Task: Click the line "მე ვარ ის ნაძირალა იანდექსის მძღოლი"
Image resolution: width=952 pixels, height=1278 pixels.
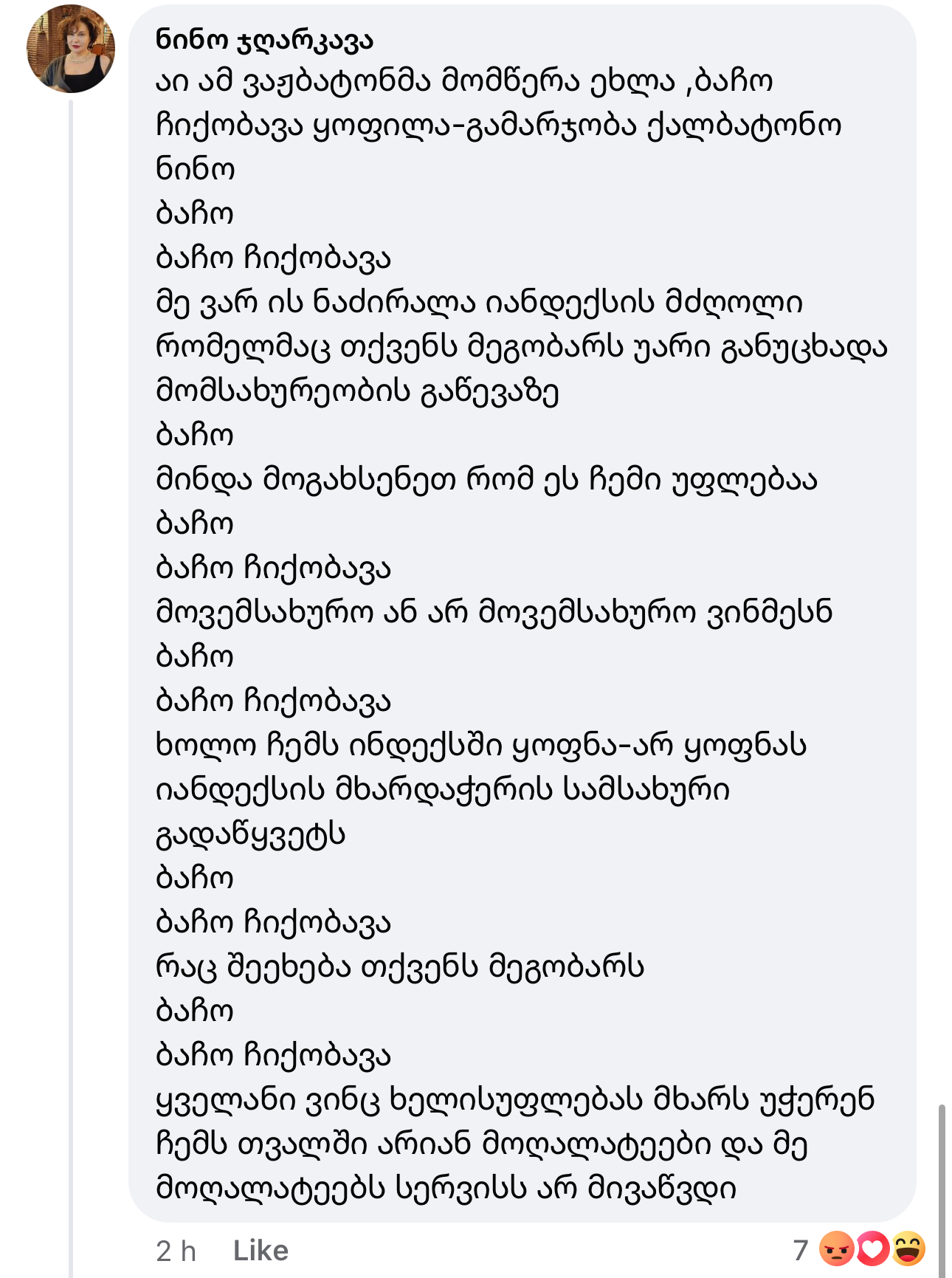Action: point(478,303)
